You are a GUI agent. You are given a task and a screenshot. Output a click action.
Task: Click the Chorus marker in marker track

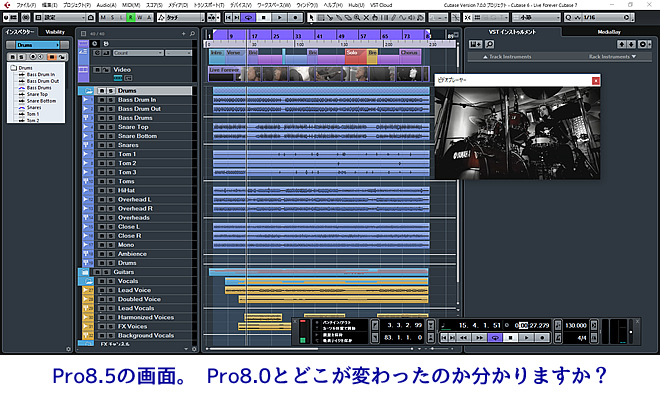point(410,56)
